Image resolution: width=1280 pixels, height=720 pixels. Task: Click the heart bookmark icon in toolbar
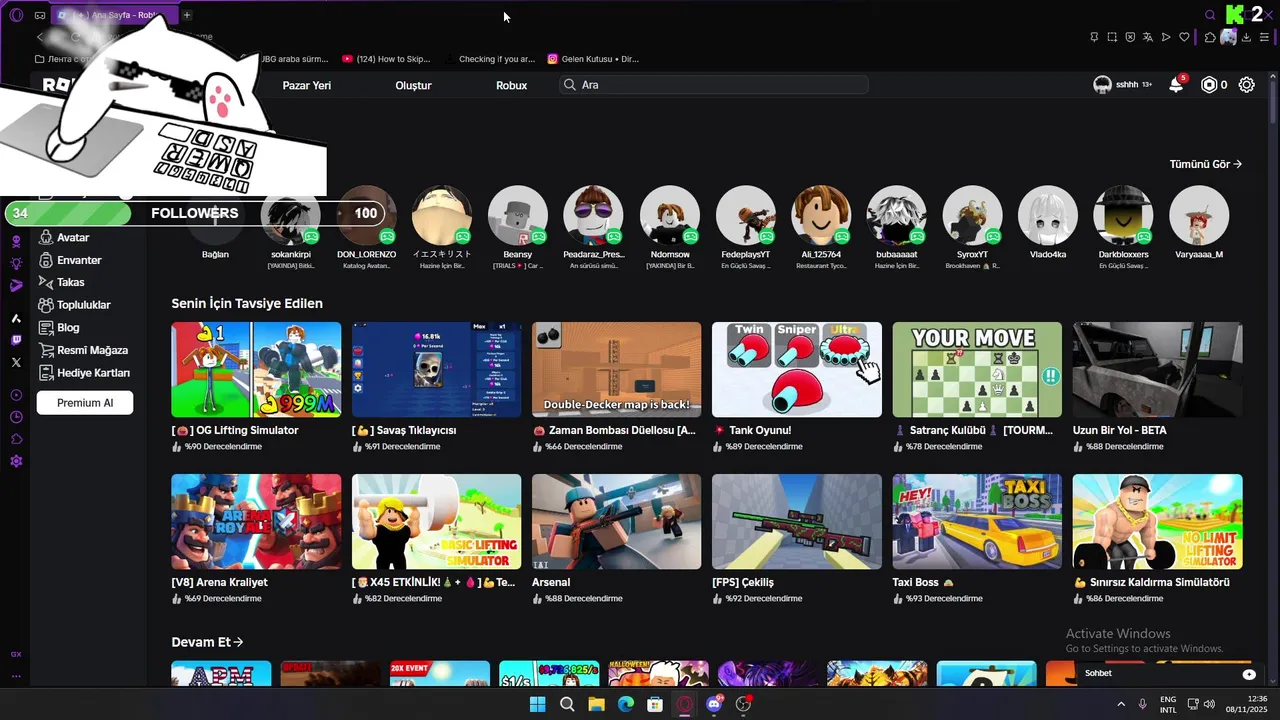pyautogui.click(x=1184, y=37)
